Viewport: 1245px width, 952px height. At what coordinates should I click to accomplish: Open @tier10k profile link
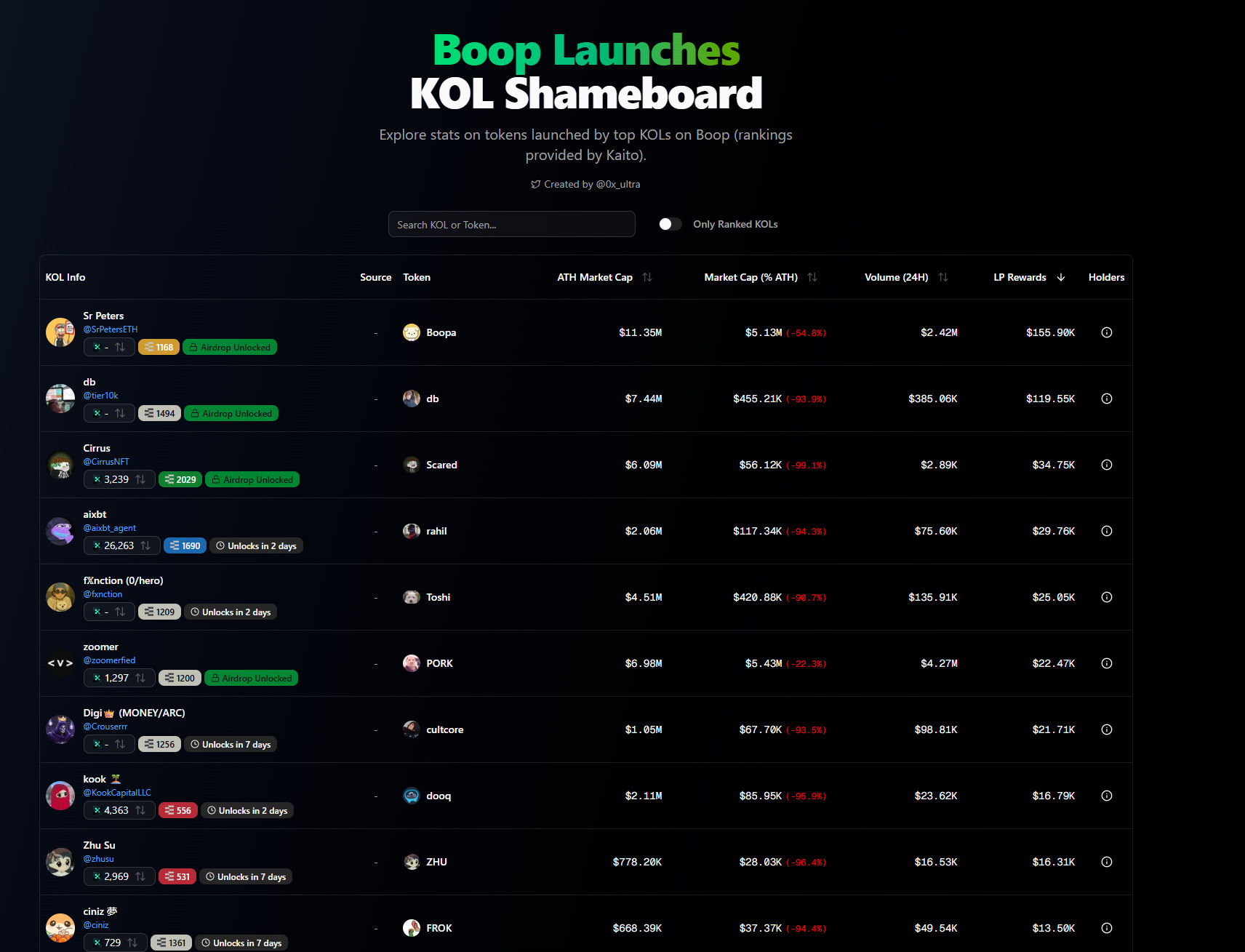tap(100, 396)
